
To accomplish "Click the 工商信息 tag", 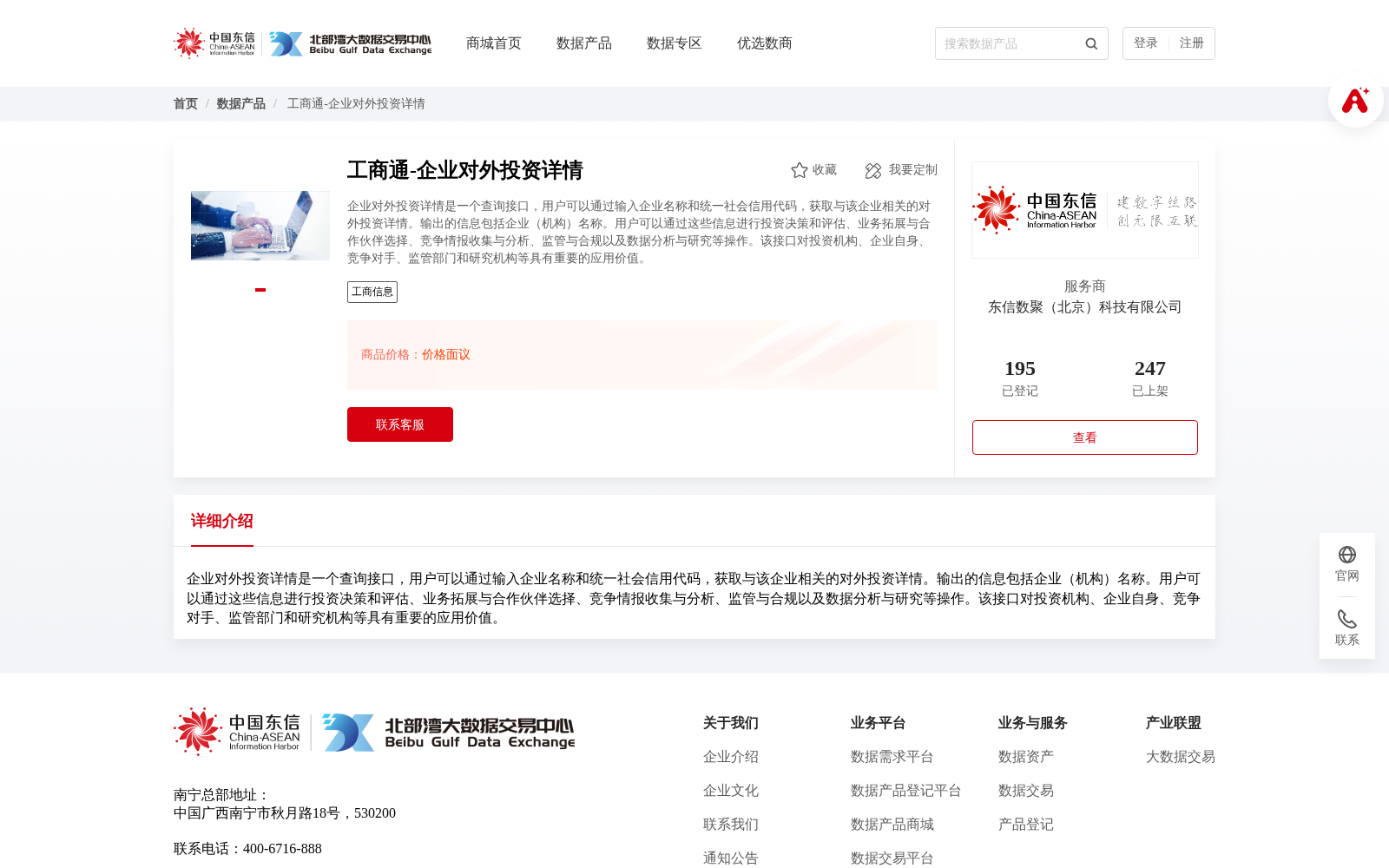I will click(x=372, y=292).
